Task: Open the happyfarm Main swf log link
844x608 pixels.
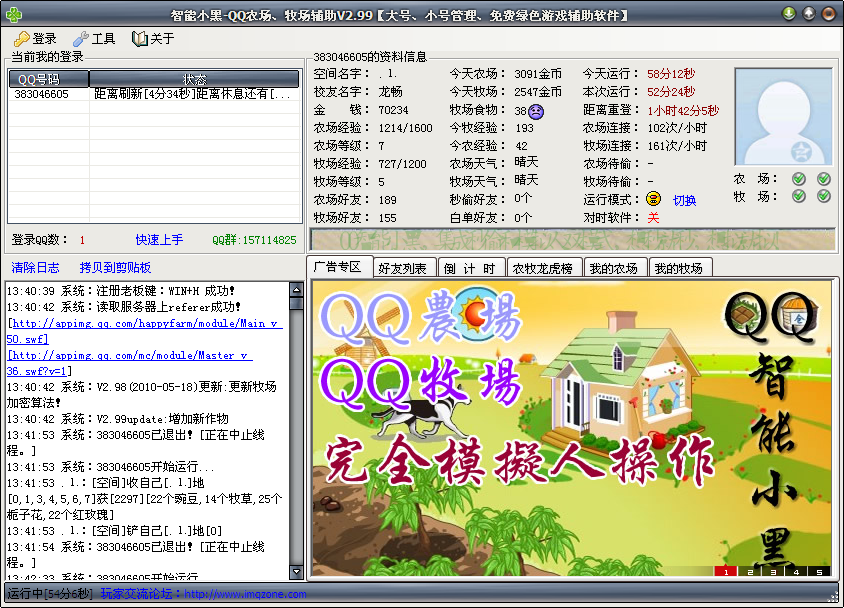Action: (x=145, y=331)
